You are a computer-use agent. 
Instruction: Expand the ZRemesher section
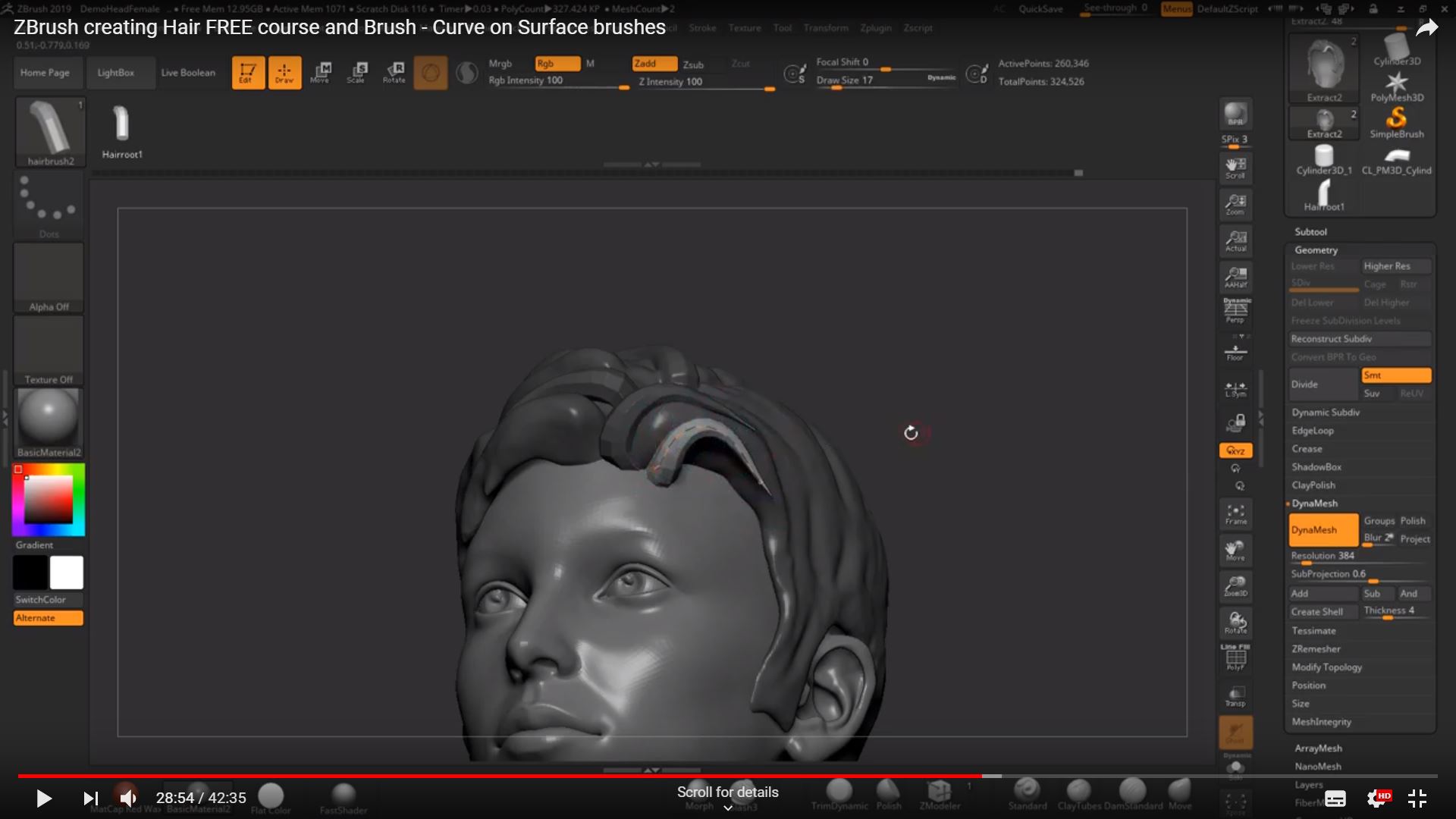pos(1316,649)
